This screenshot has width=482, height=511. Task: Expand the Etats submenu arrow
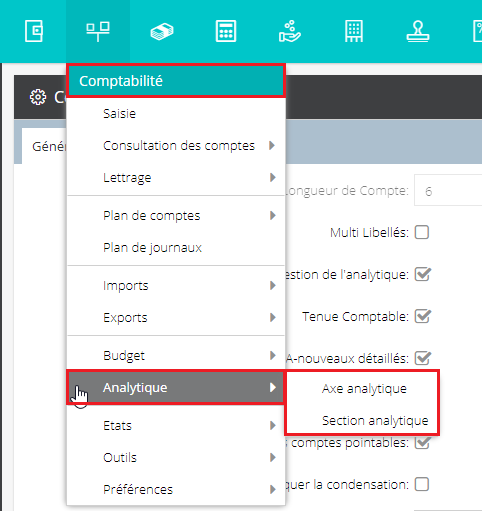point(272,425)
